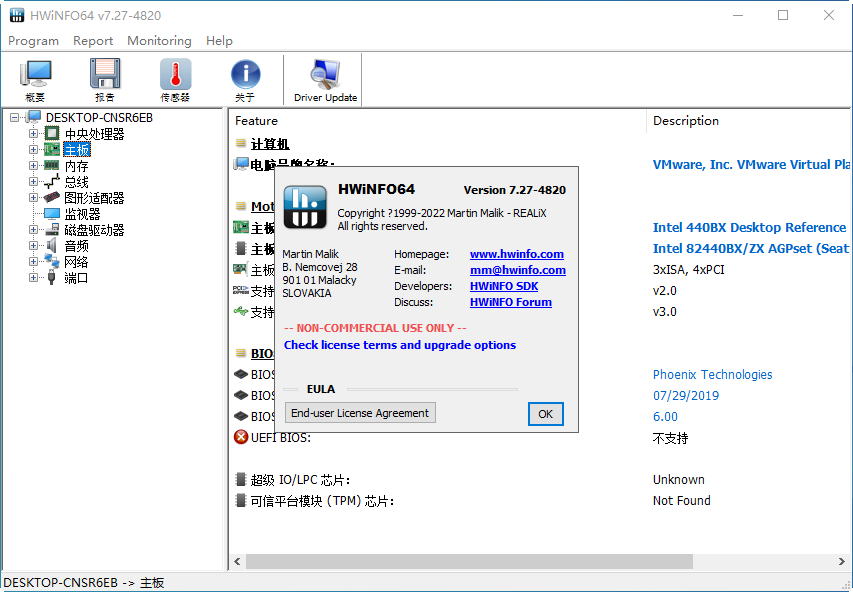Click the 6.00 BIOS version value
The height and width of the screenshot is (592, 853).
coord(665,417)
